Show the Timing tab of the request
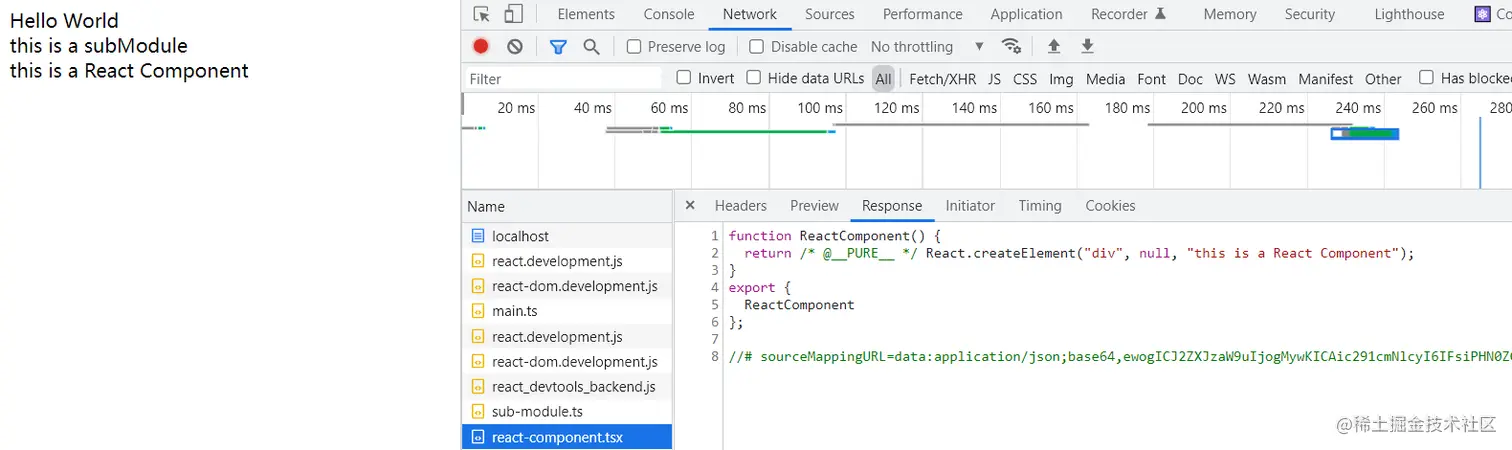1512x450 pixels. click(1040, 205)
